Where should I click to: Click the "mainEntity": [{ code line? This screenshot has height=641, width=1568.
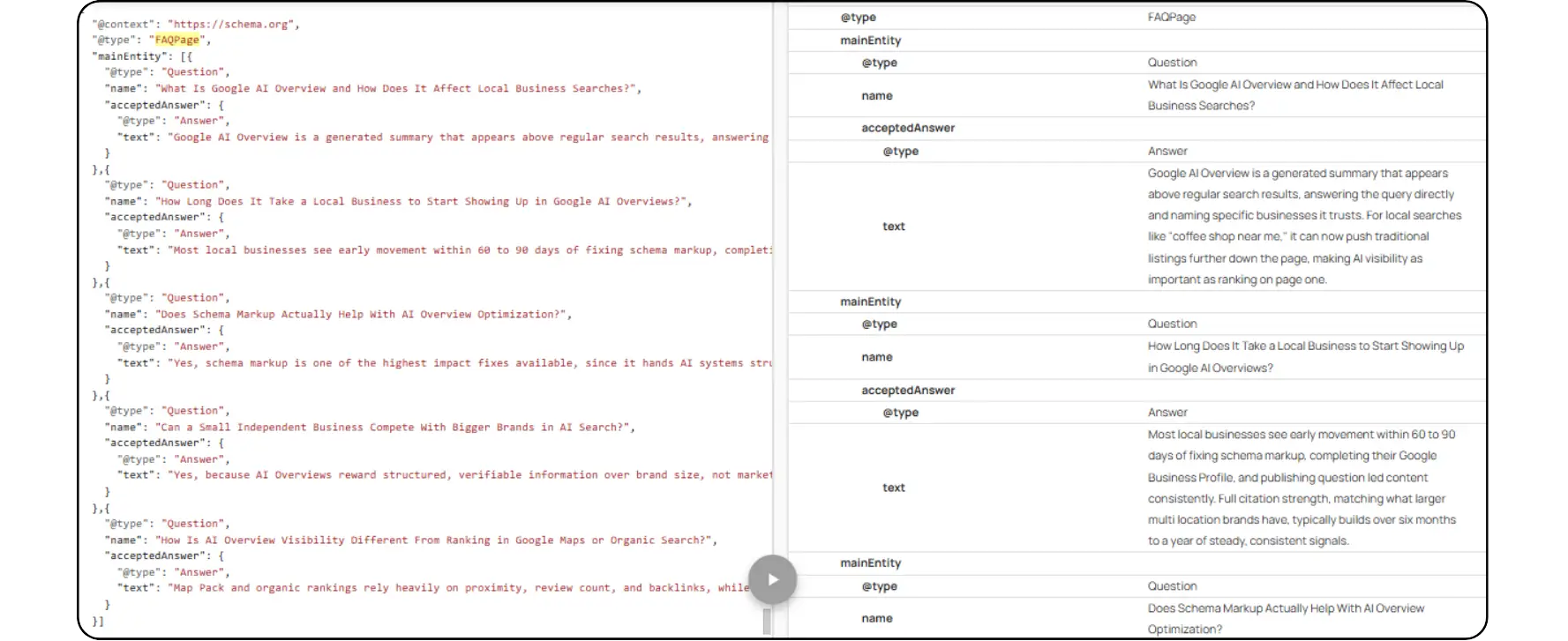pos(142,56)
